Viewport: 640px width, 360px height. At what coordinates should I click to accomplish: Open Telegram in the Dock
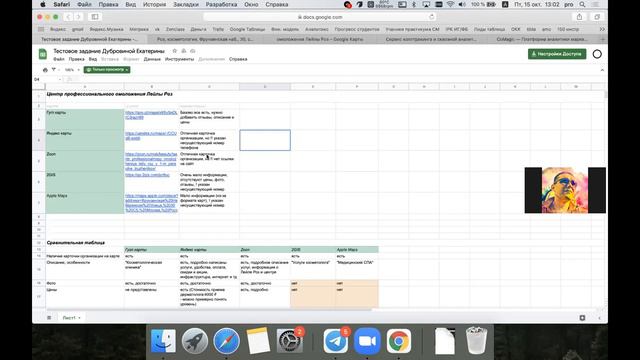tap(336, 341)
